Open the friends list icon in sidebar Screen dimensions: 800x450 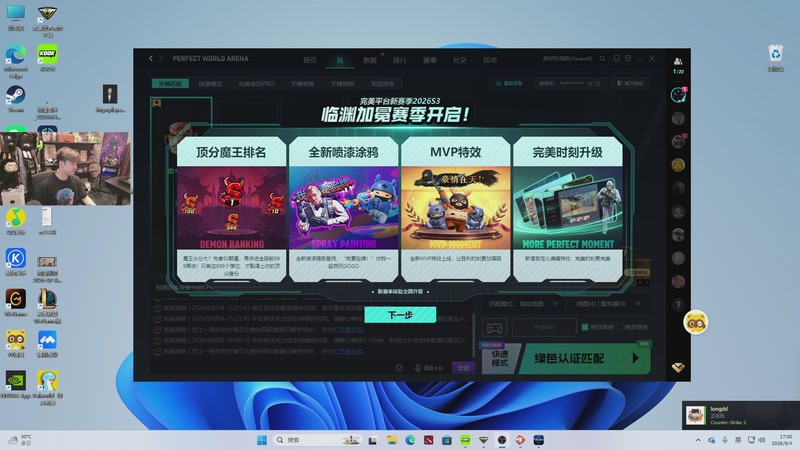[x=678, y=61]
